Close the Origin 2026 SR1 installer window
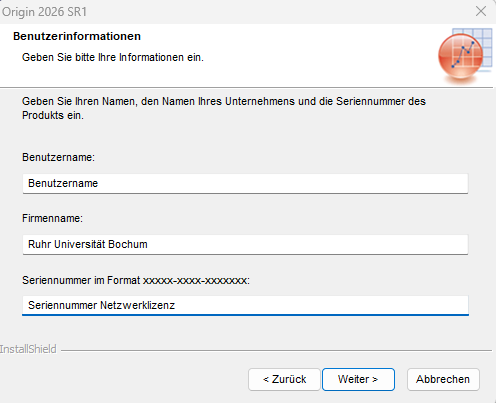496x403 pixels. (481, 11)
